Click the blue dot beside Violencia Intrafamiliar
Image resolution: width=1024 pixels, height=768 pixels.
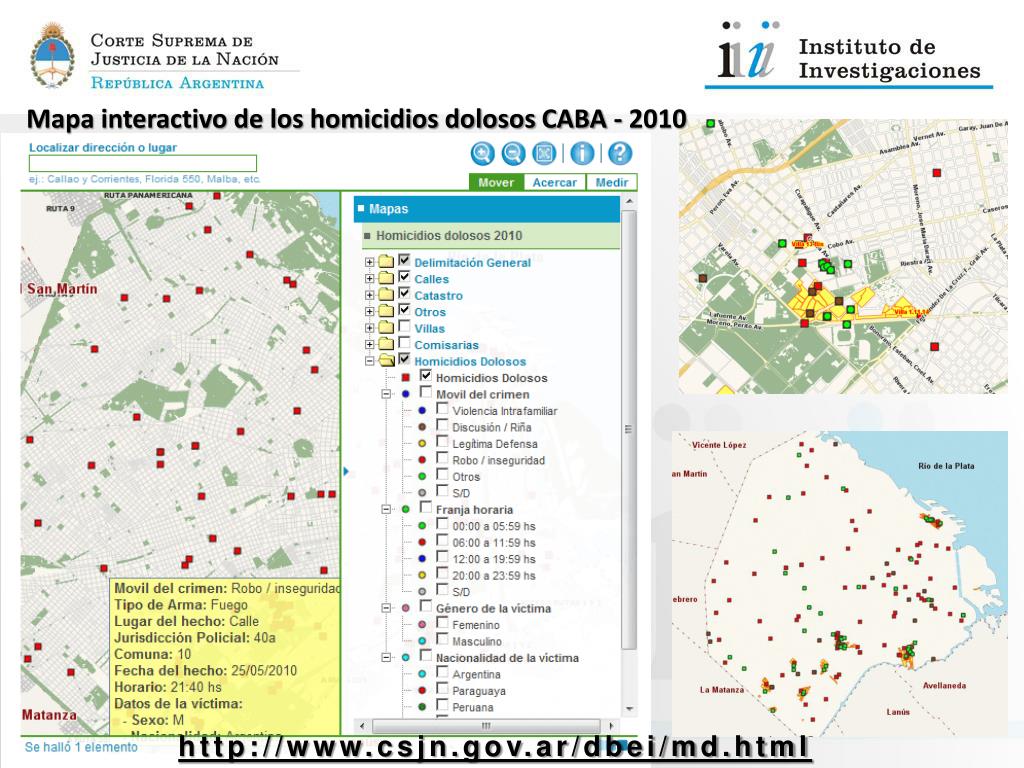422,411
